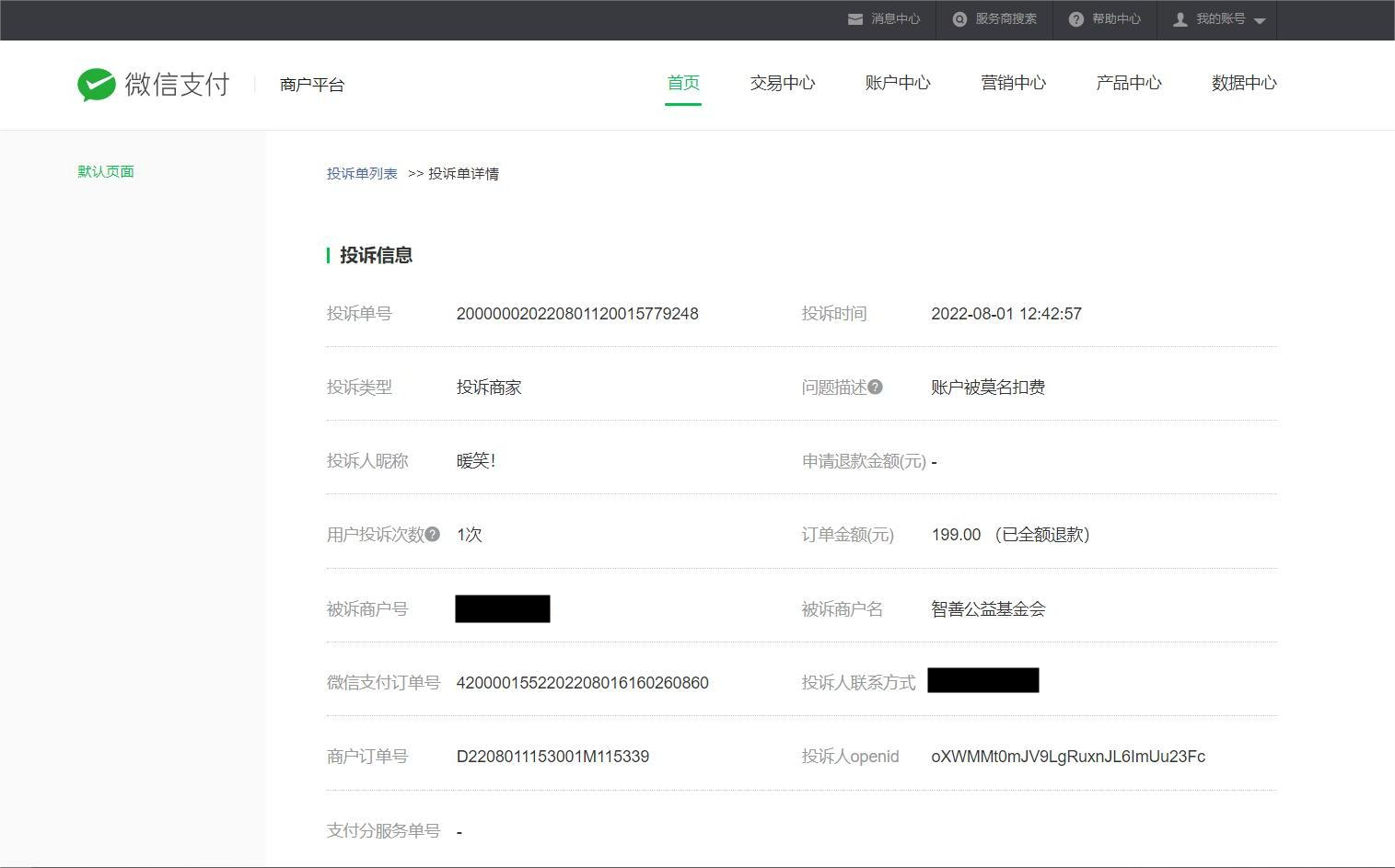The height and width of the screenshot is (868, 1395).
Task: Click the search icon beside 服务商搜索
Action: tap(959, 19)
